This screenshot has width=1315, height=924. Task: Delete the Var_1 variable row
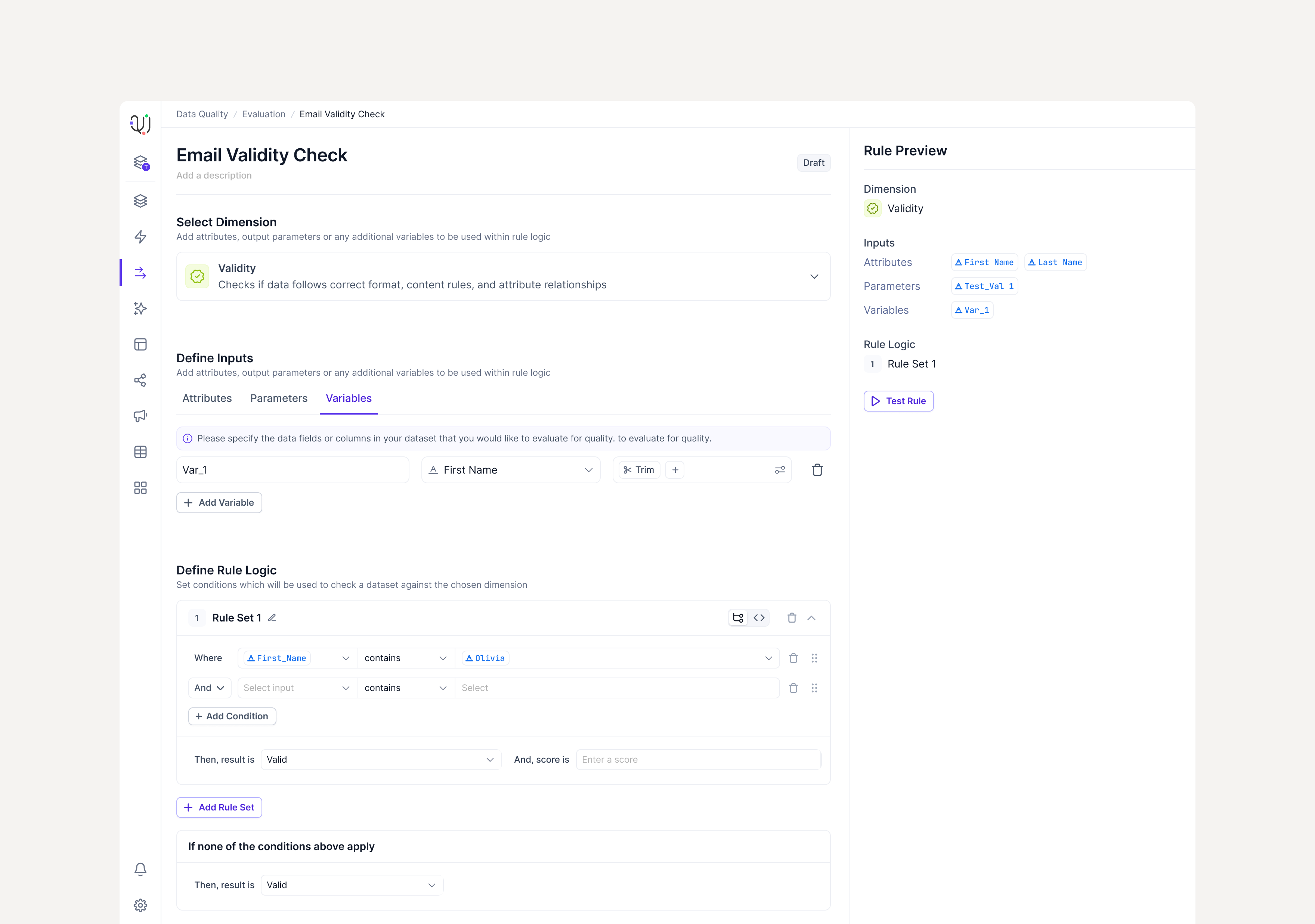point(817,470)
